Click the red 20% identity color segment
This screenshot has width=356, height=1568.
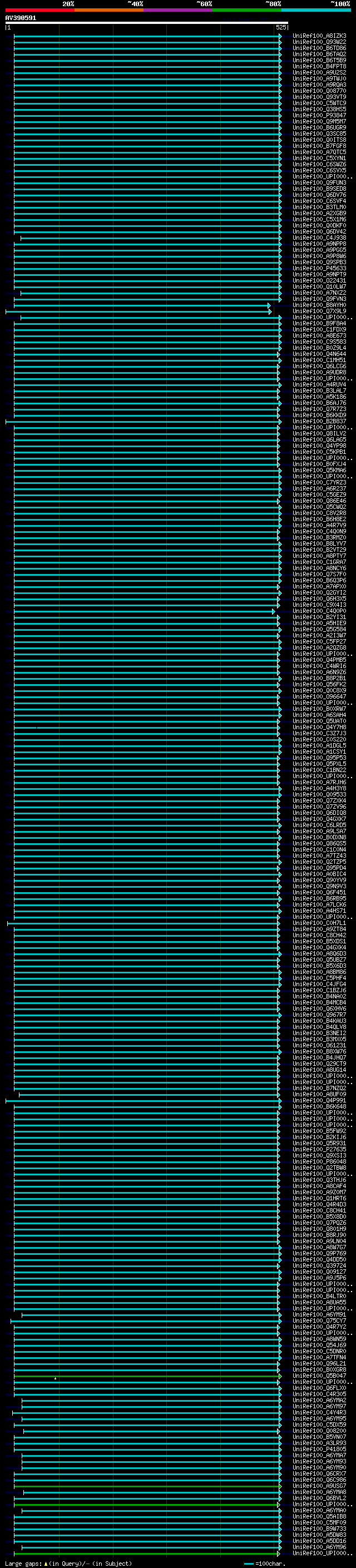[x=40, y=10]
